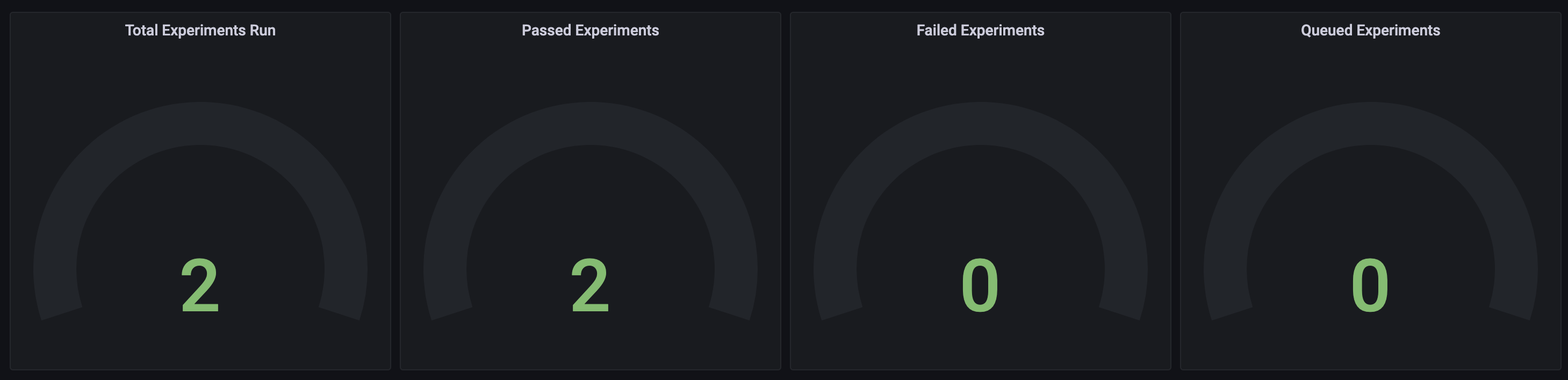Click the value 2 in Passed Experiments

click(x=590, y=285)
